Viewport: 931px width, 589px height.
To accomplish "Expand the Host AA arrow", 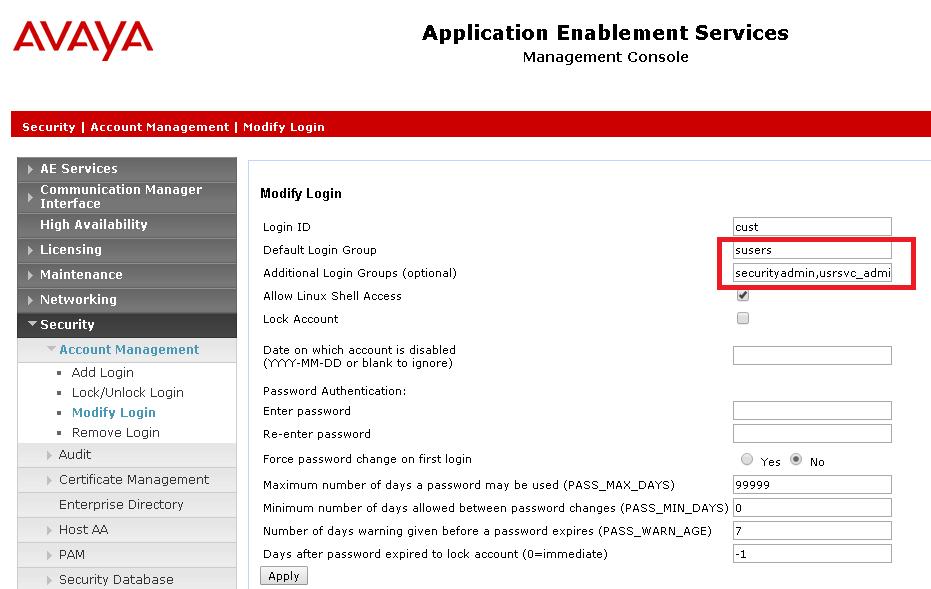I will point(49,530).
